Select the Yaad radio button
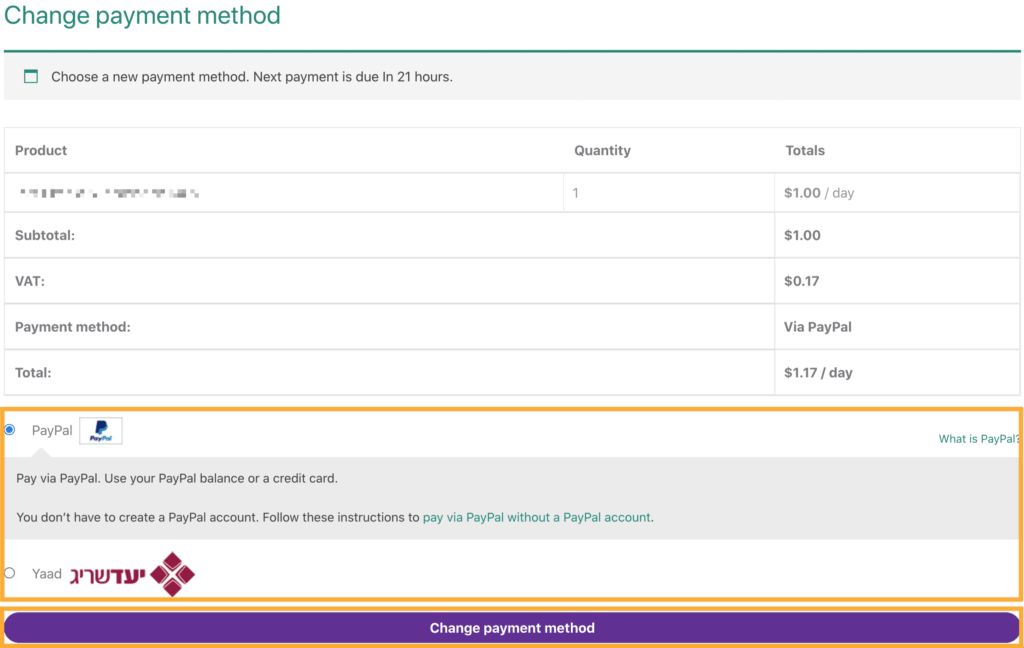This screenshot has width=1024, height=648. [10, 573]
